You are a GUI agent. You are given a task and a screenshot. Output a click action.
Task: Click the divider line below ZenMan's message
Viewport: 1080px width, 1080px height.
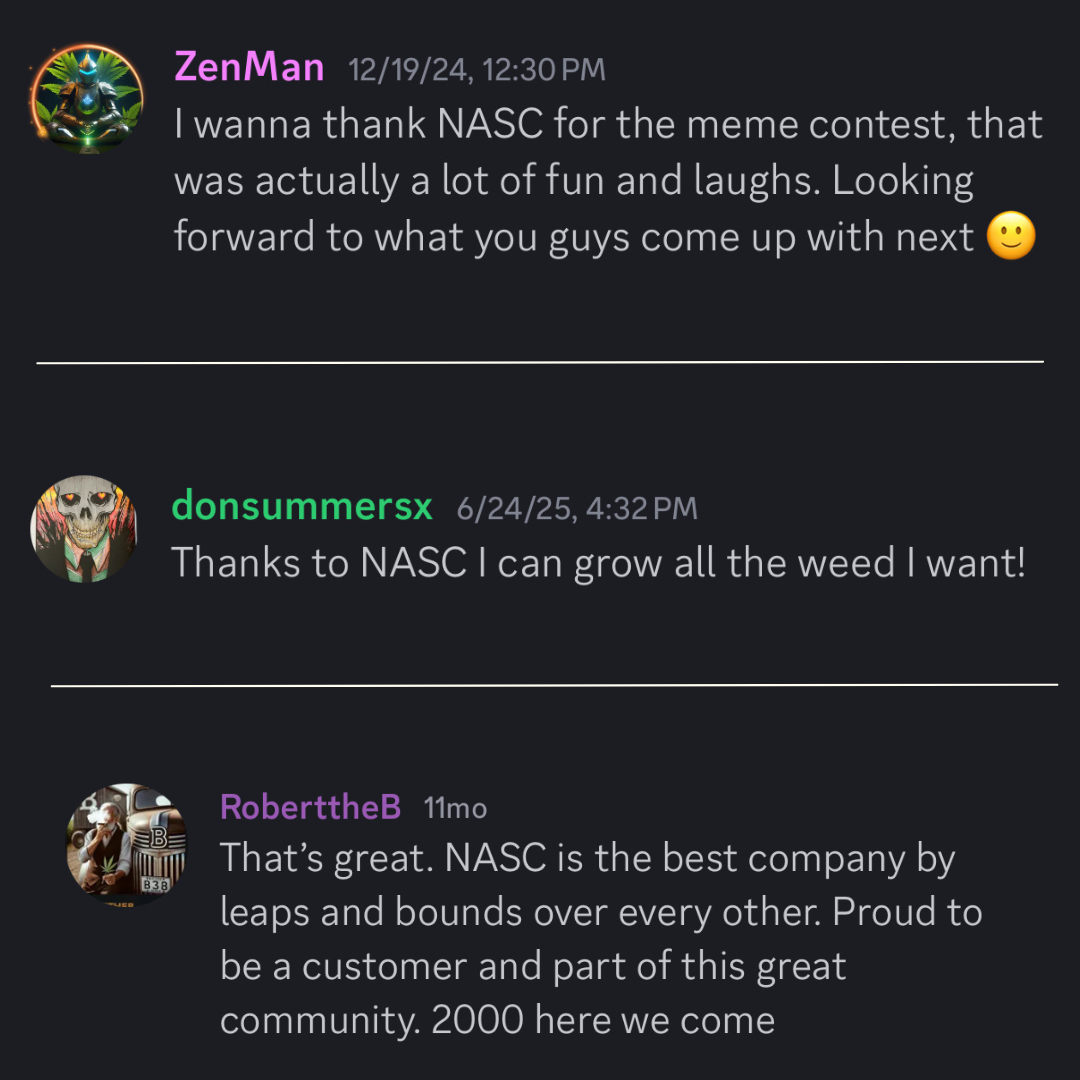[x=540, y=362]
